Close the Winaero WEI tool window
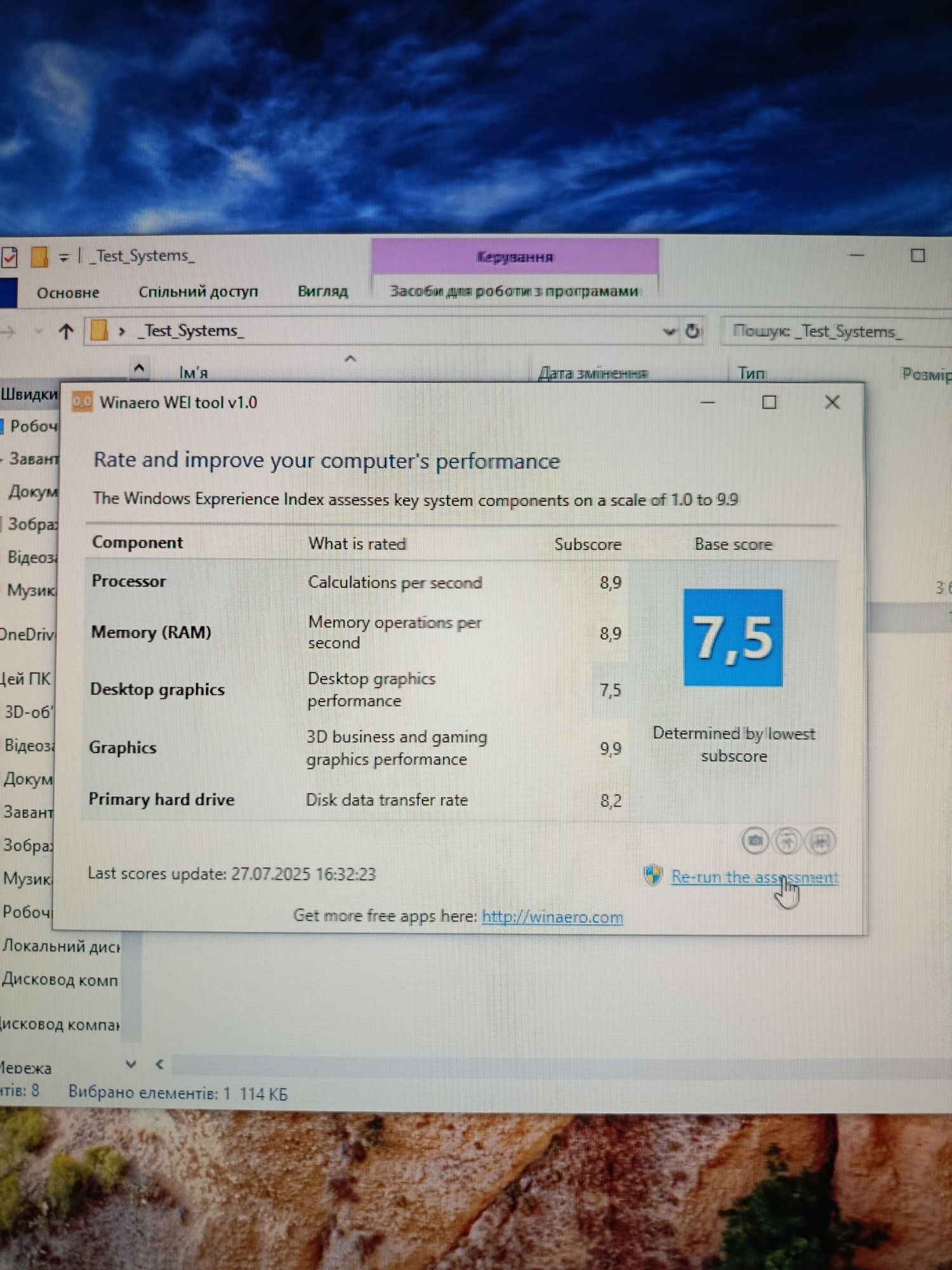Screen dimensions: 952x1270 point(832,402)
